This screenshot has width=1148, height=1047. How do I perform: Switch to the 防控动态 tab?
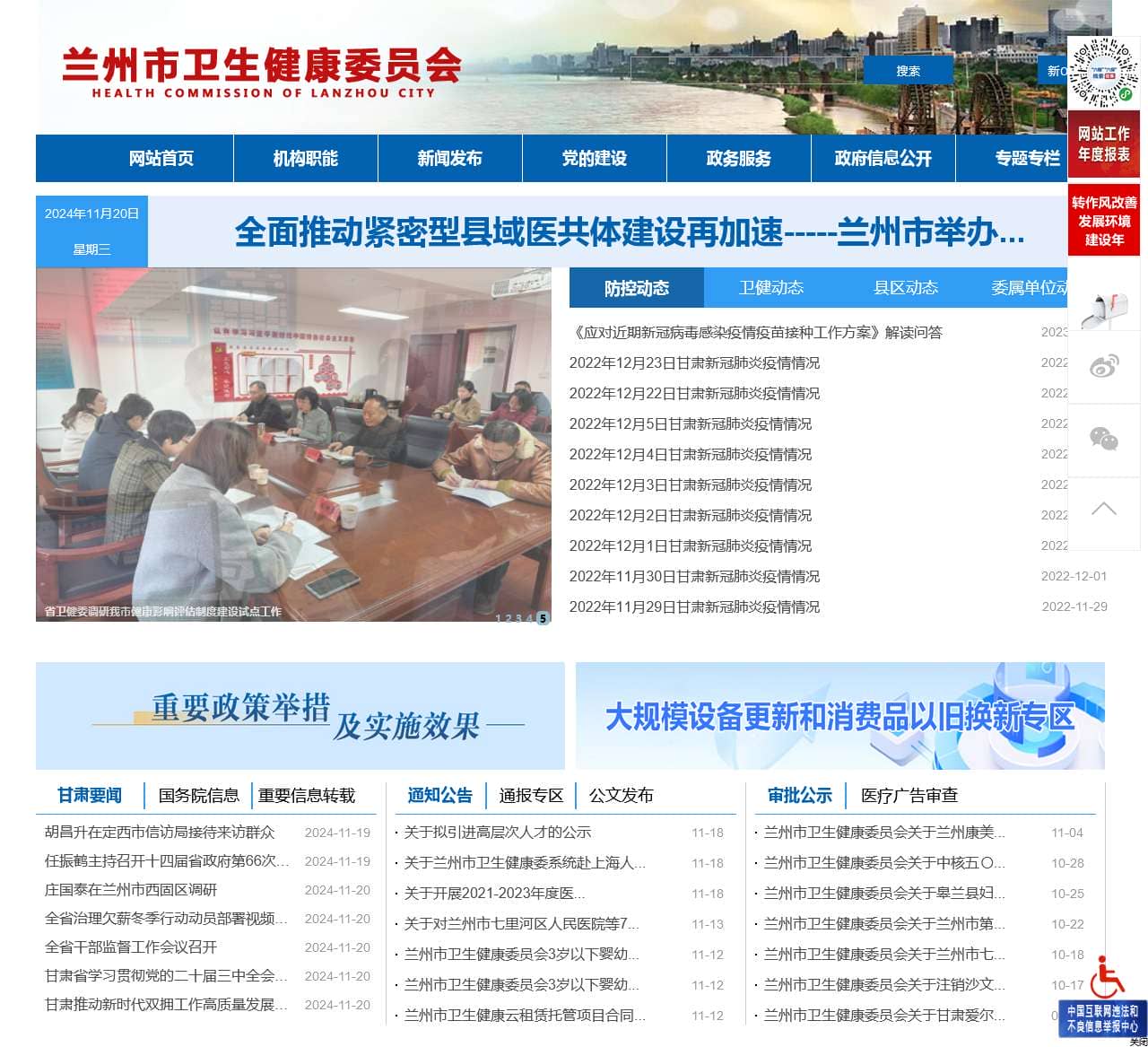(637, 288)
